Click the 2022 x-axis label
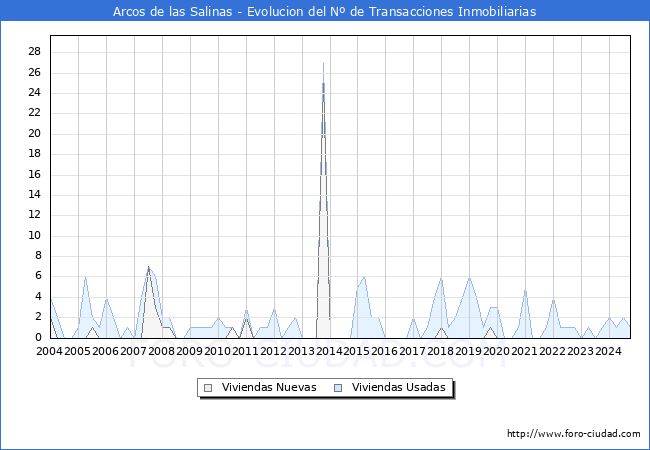This screenshot has width=650, height=450. click(552, 351)
